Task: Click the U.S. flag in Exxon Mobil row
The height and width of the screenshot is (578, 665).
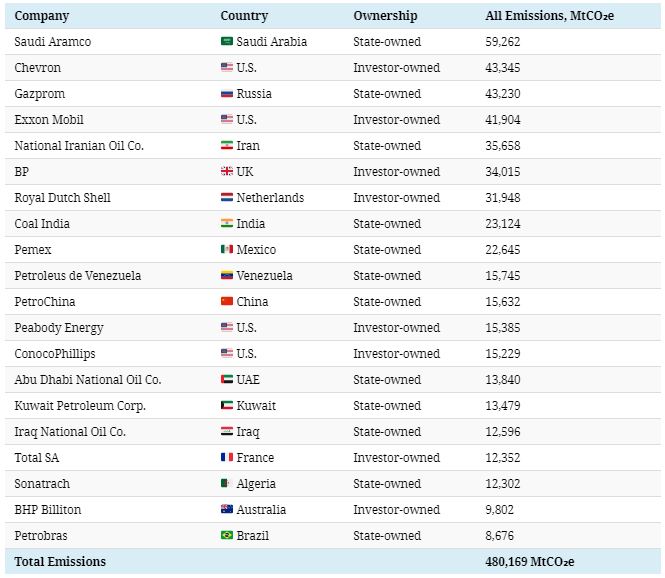Action: [227, 119]
